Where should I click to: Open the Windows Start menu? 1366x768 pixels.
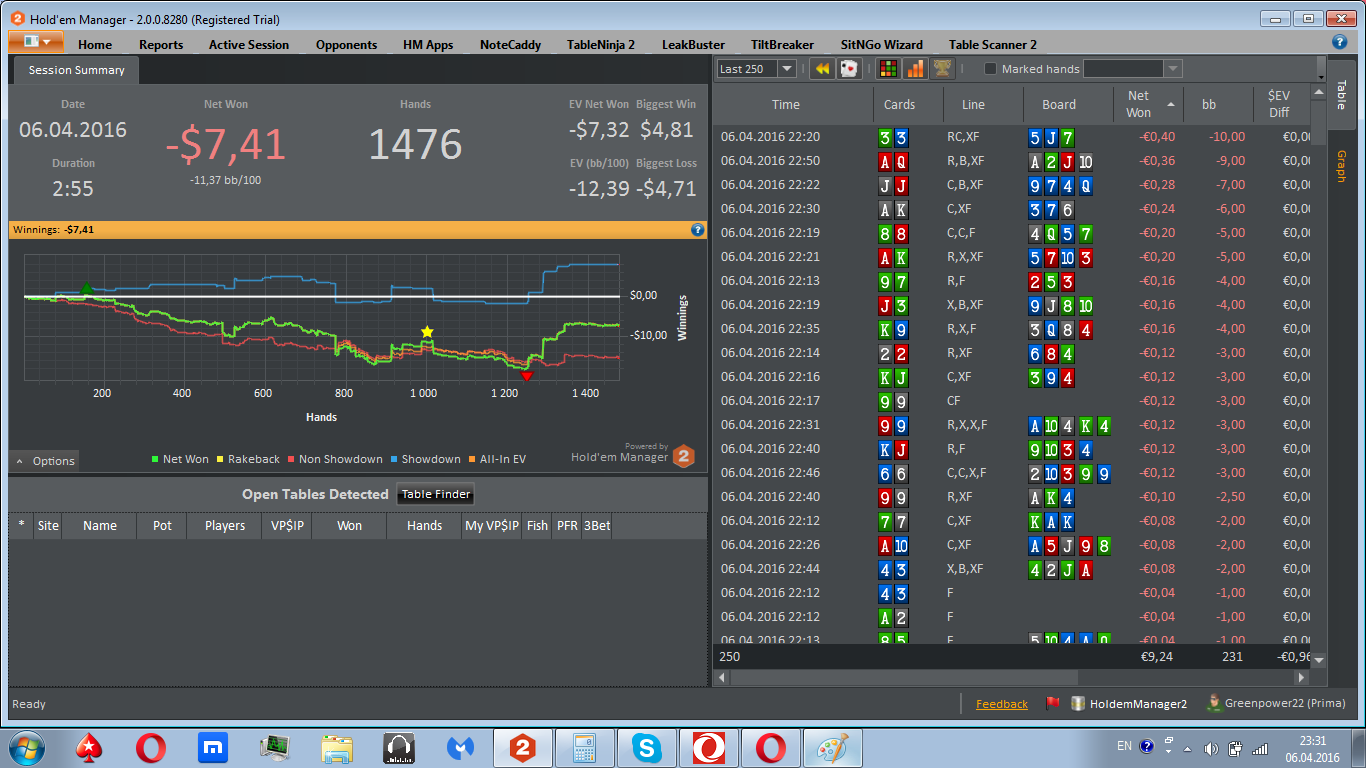click(26, 747)
